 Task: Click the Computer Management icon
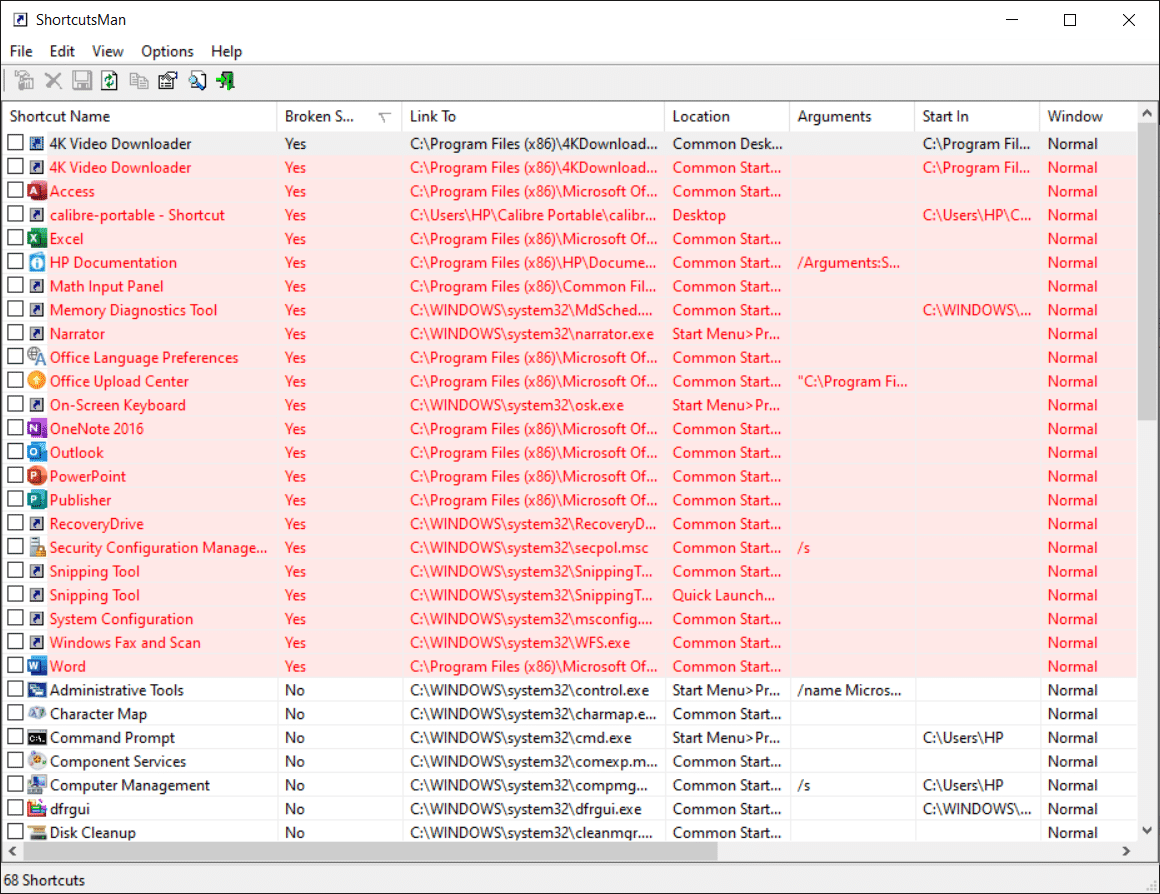pyautogui.click(x=36, y=784)
